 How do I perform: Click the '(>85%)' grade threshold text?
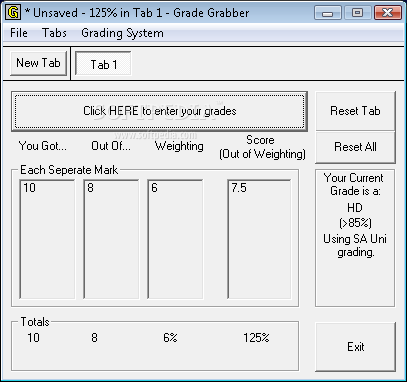[x=355, y=223]
